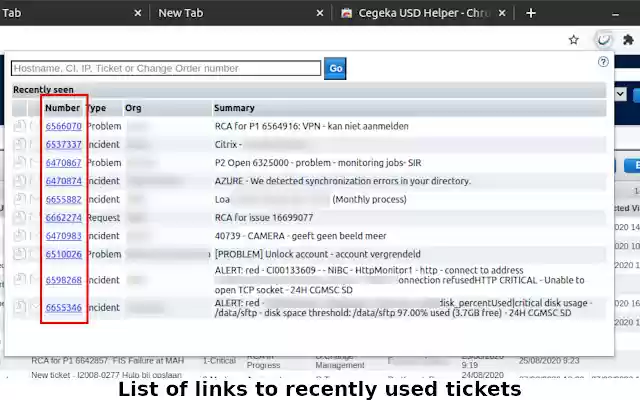Close the New Tab tab

[320, 13]
